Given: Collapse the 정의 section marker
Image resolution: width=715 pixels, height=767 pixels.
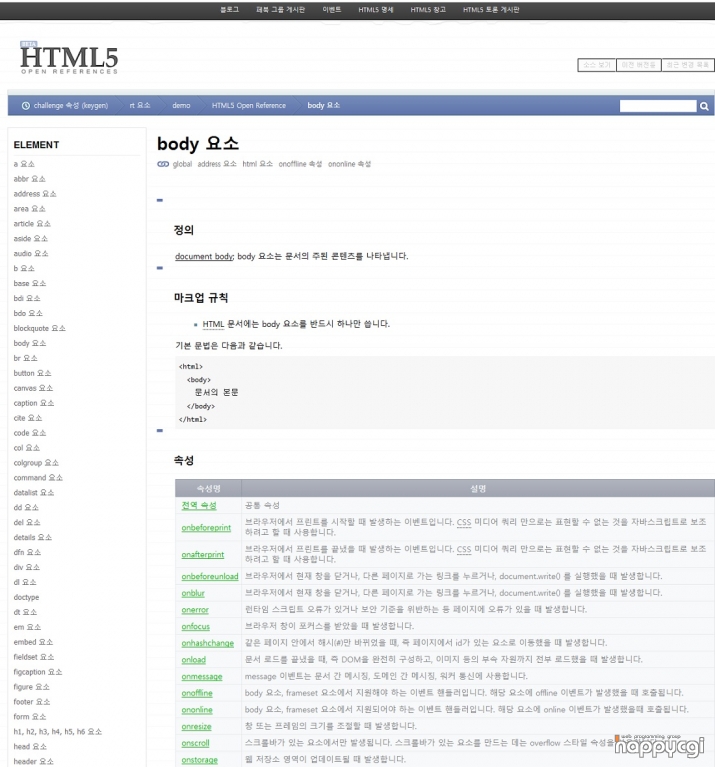Looking at the screenshot, I should 159,200.
